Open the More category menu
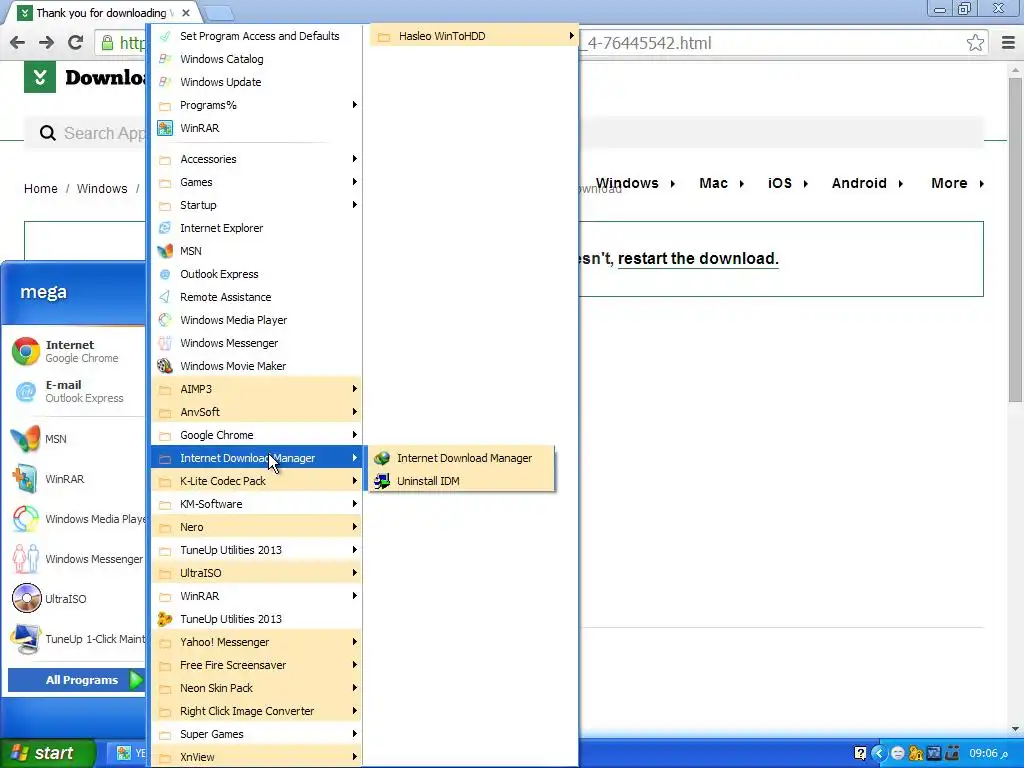This screenshot has width=1024, height=768. (x=957, y=184)
